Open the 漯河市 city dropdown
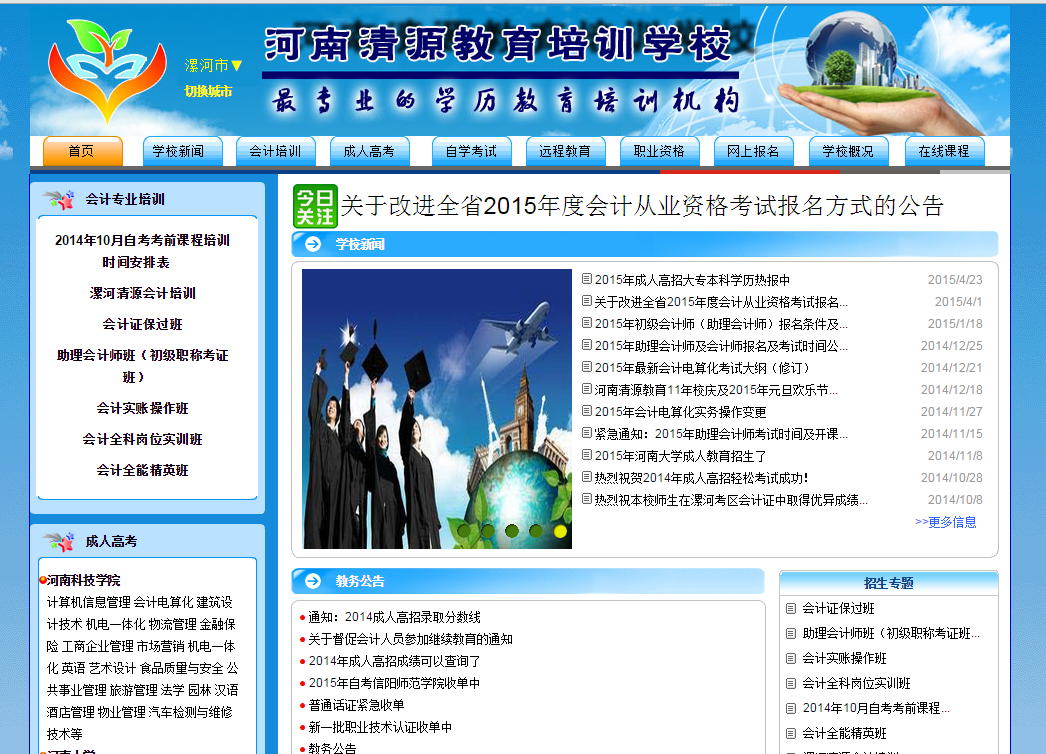Screen dimensions: 1046x754 click(213, 65)
